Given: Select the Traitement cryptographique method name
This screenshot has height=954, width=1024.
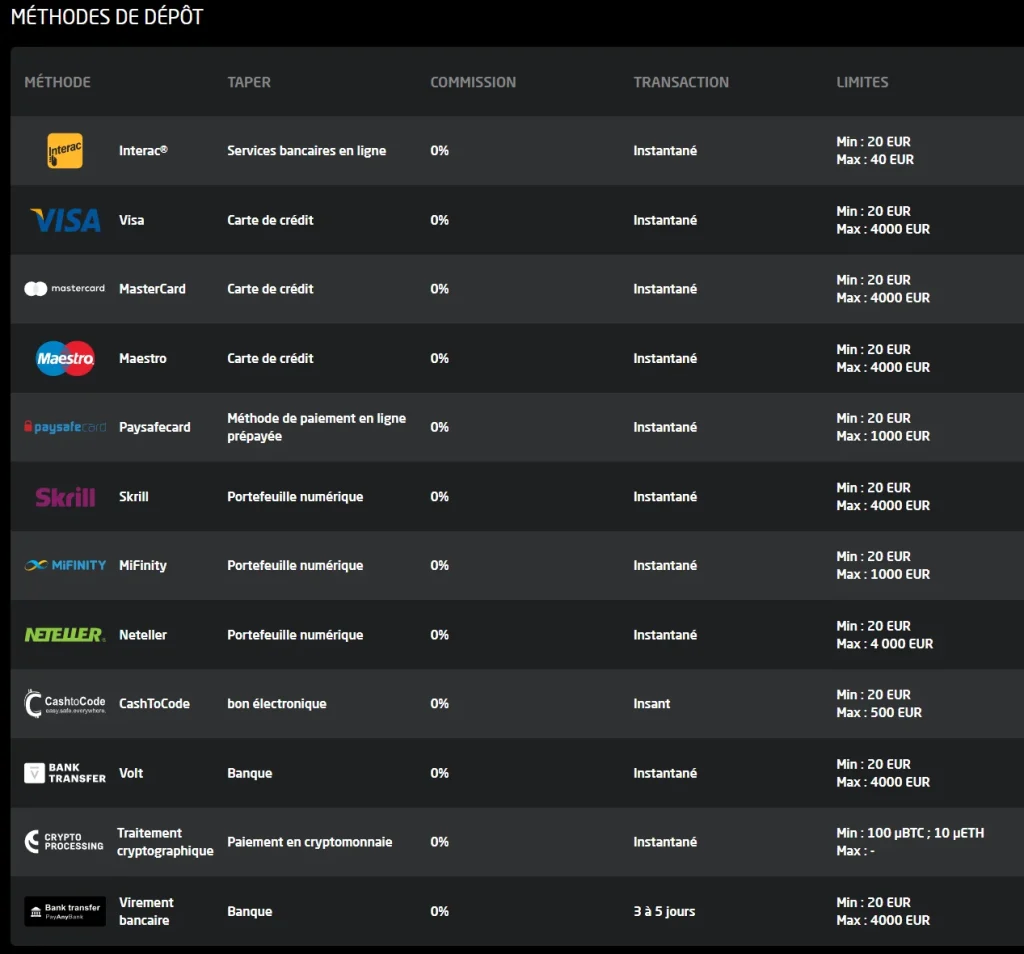Looking at the screenshot, I should (x=165, y=842).
